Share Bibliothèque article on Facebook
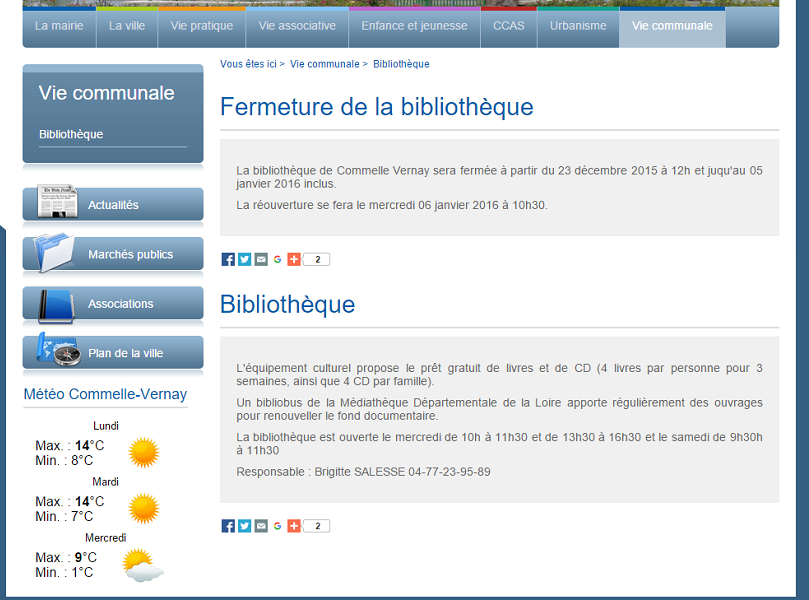 (x=228, y=526)
